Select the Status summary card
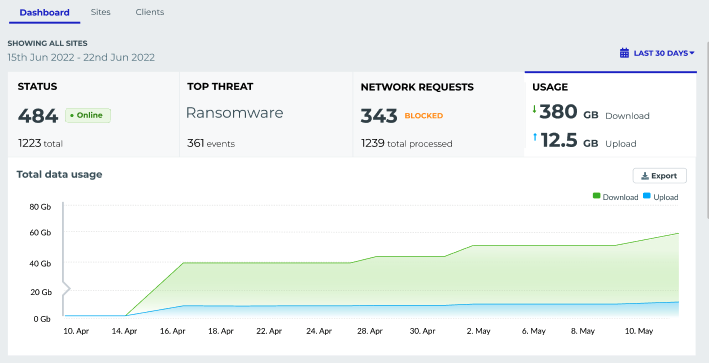The width and height of the screenshot is (709, 363). [x=94, y=114]
